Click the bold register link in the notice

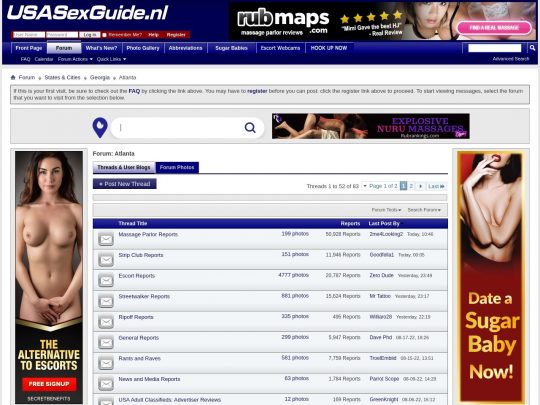257,91
